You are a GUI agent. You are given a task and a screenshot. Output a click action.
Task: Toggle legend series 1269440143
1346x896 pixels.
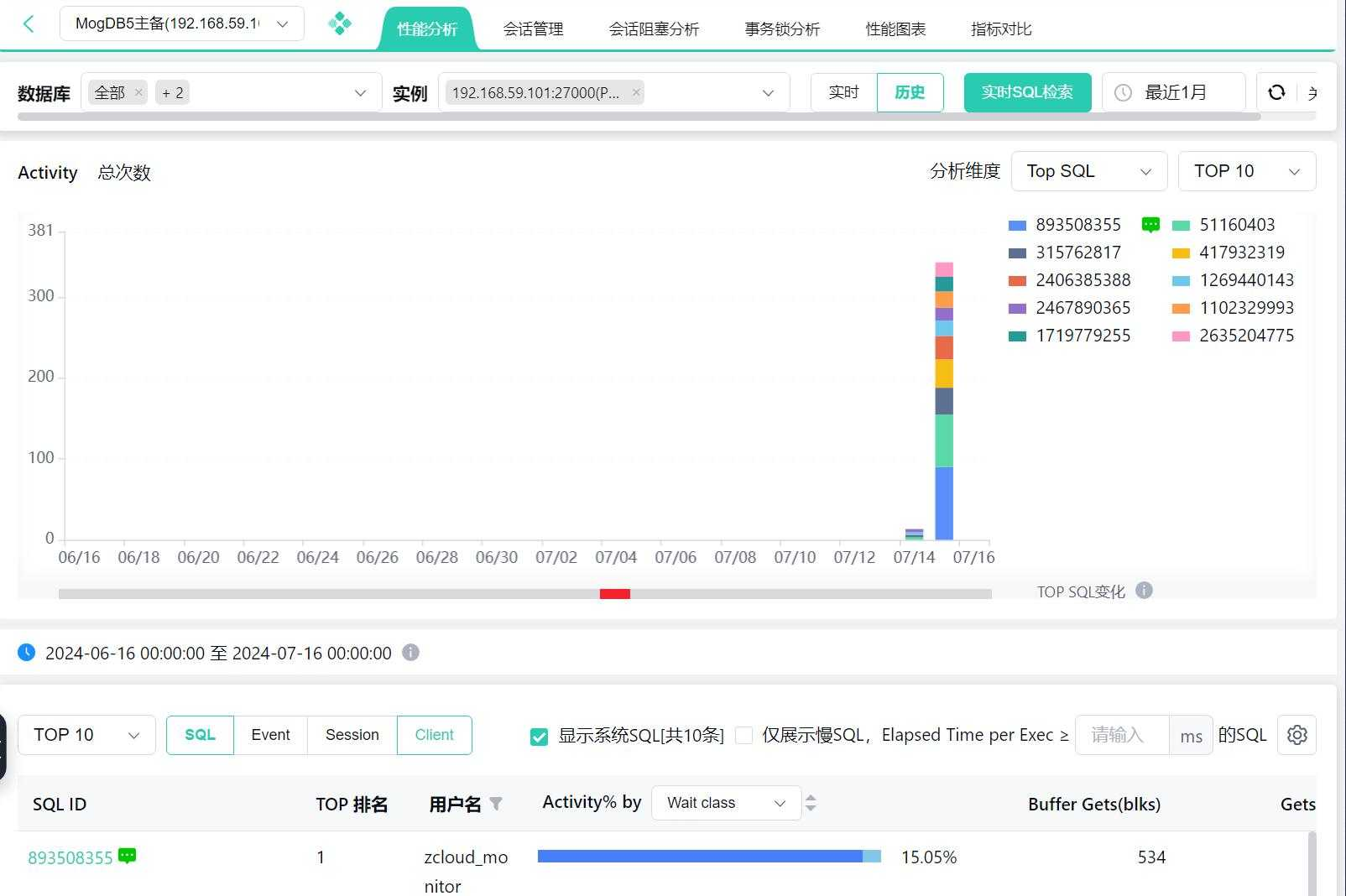1234,280
